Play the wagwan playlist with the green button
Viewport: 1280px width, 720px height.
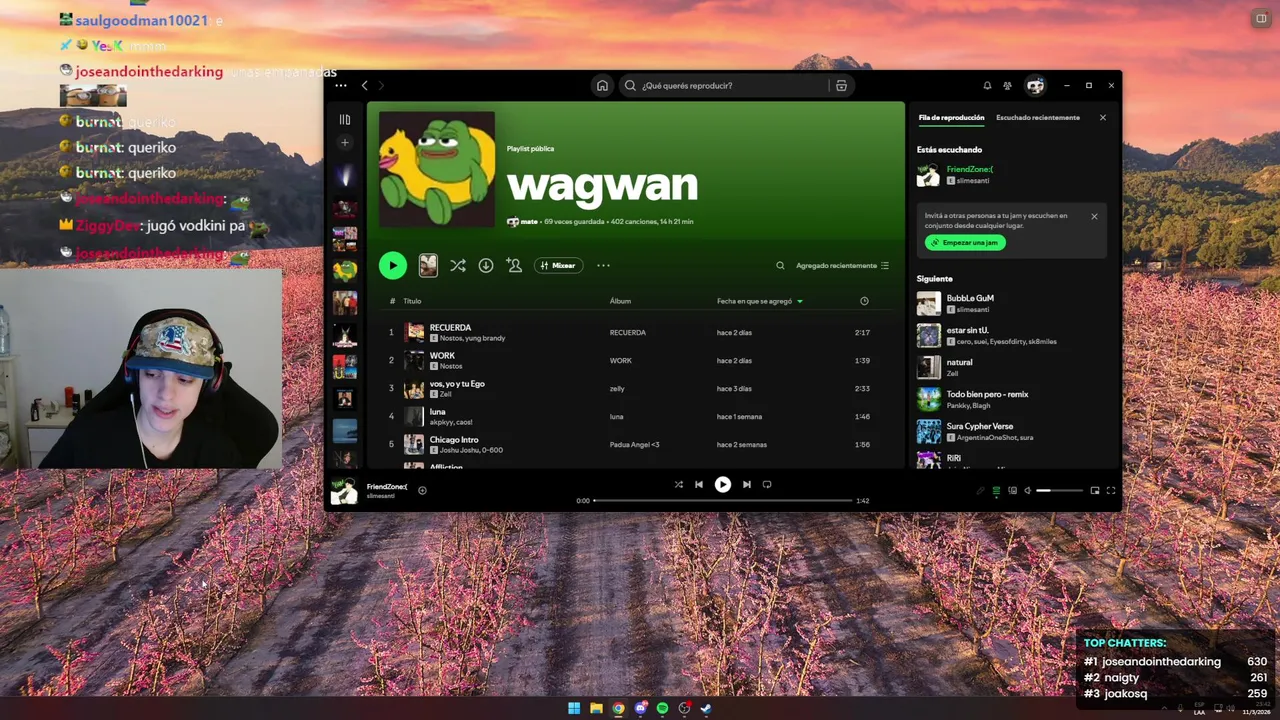(393, 265)
